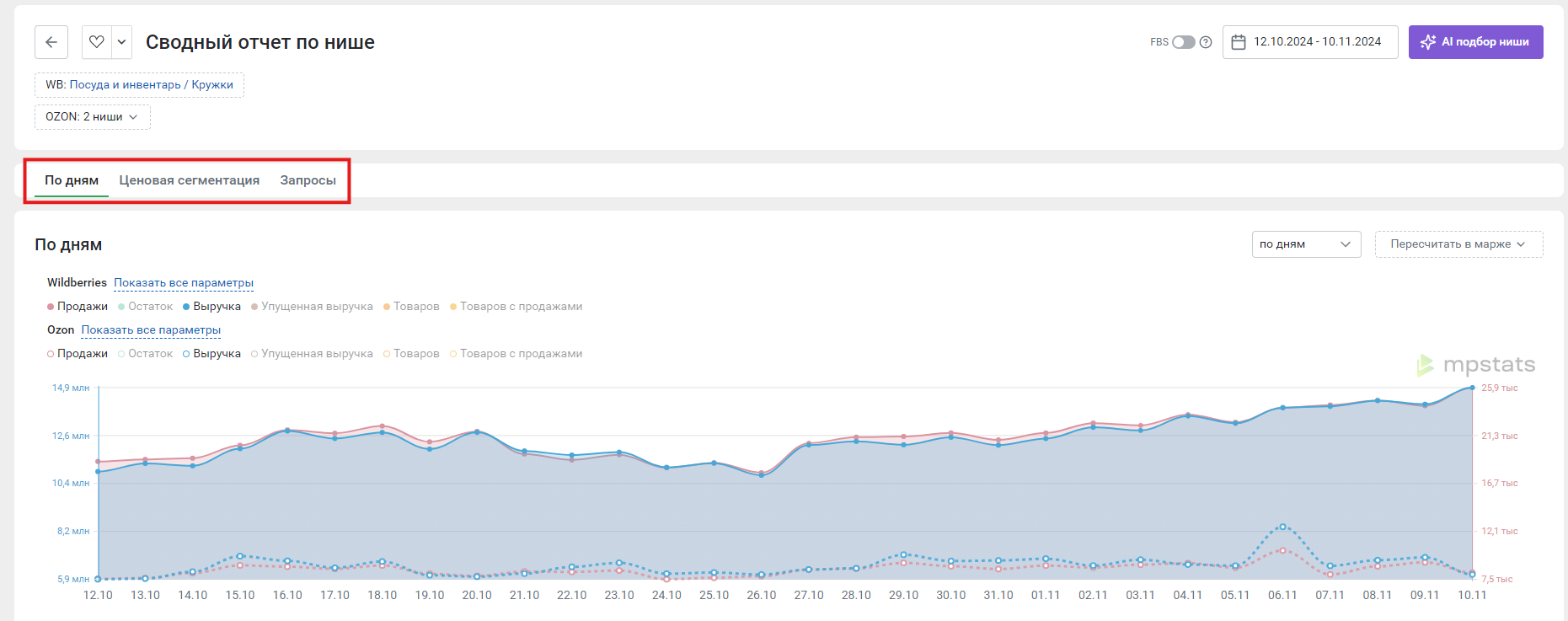The width and height of the screenshot is (1568, 621).
Task: Toggle Wildberries Продажи legend series
Action: tap(78, 307)
